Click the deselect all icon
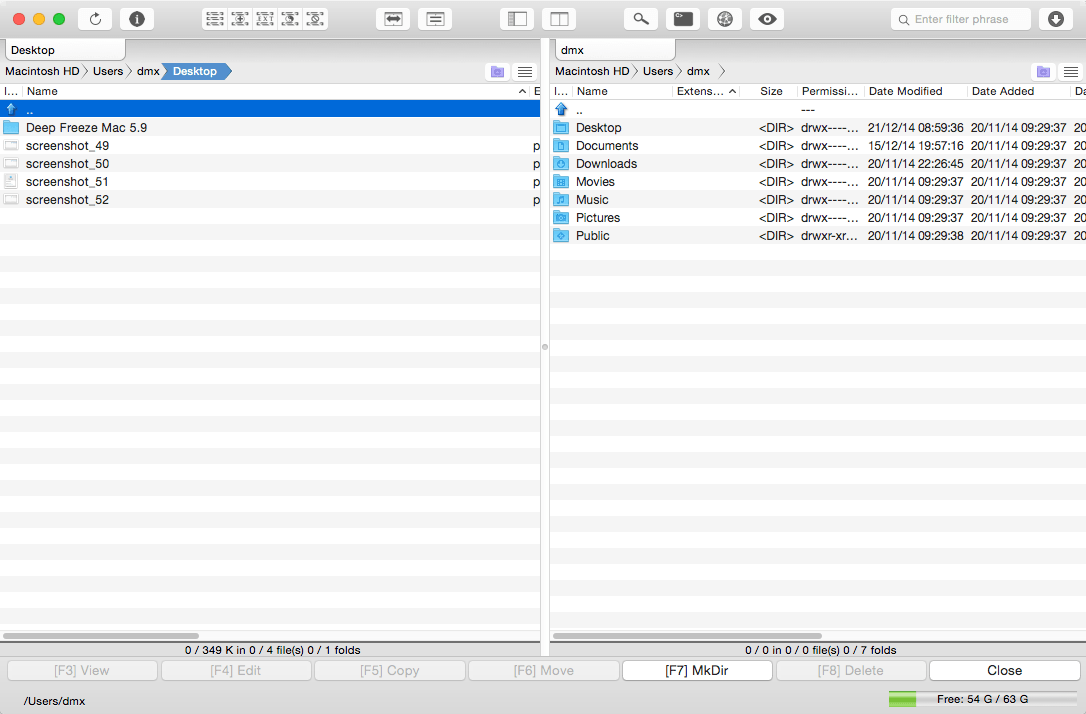This screenshot has height=714, width=1086. pos(315,19)
